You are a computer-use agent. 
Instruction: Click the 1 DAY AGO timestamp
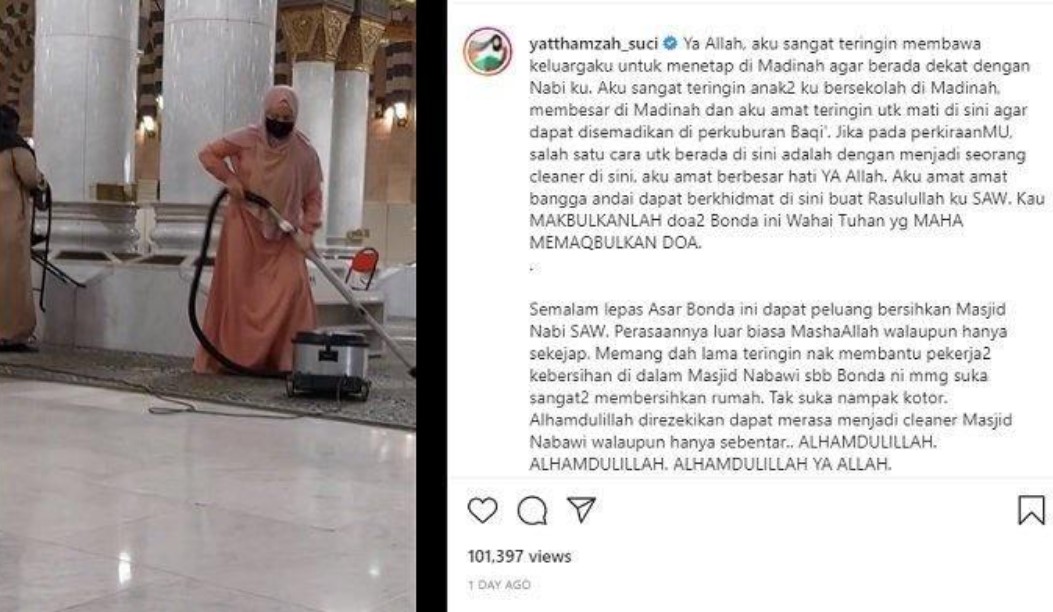tap(499, 585)
